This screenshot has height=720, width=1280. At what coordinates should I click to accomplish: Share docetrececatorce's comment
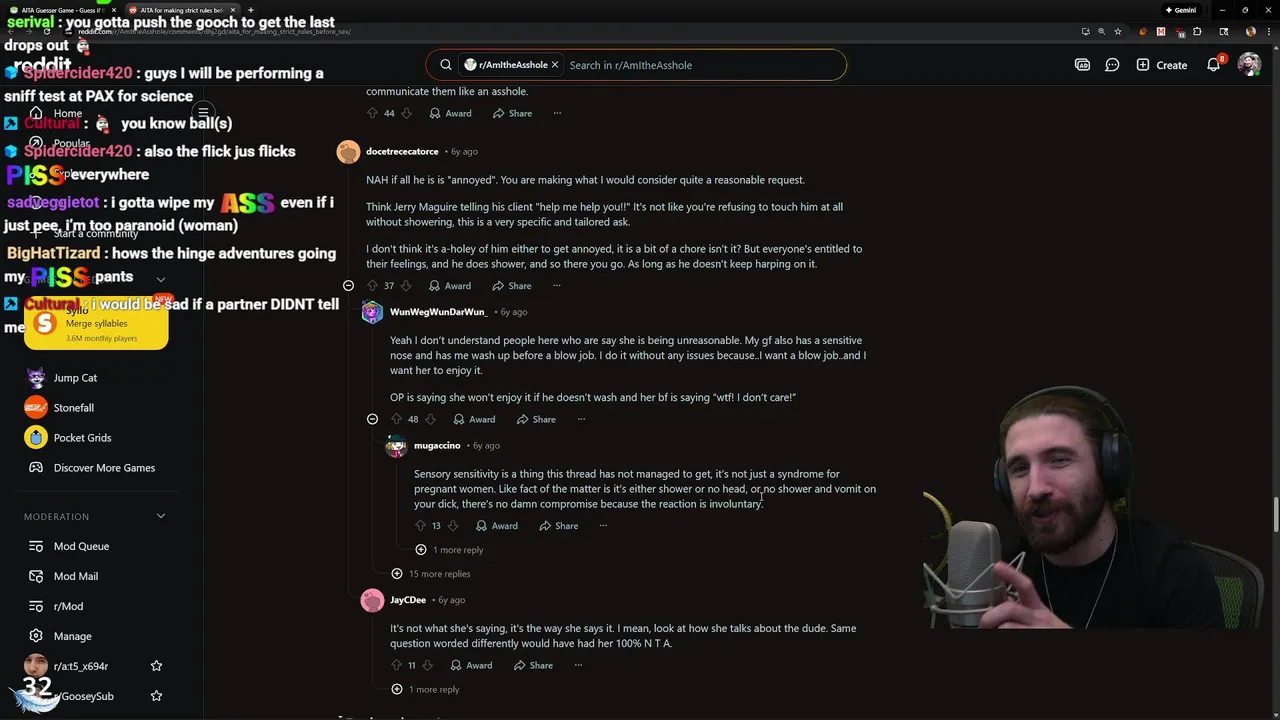[x=512, y=286]
